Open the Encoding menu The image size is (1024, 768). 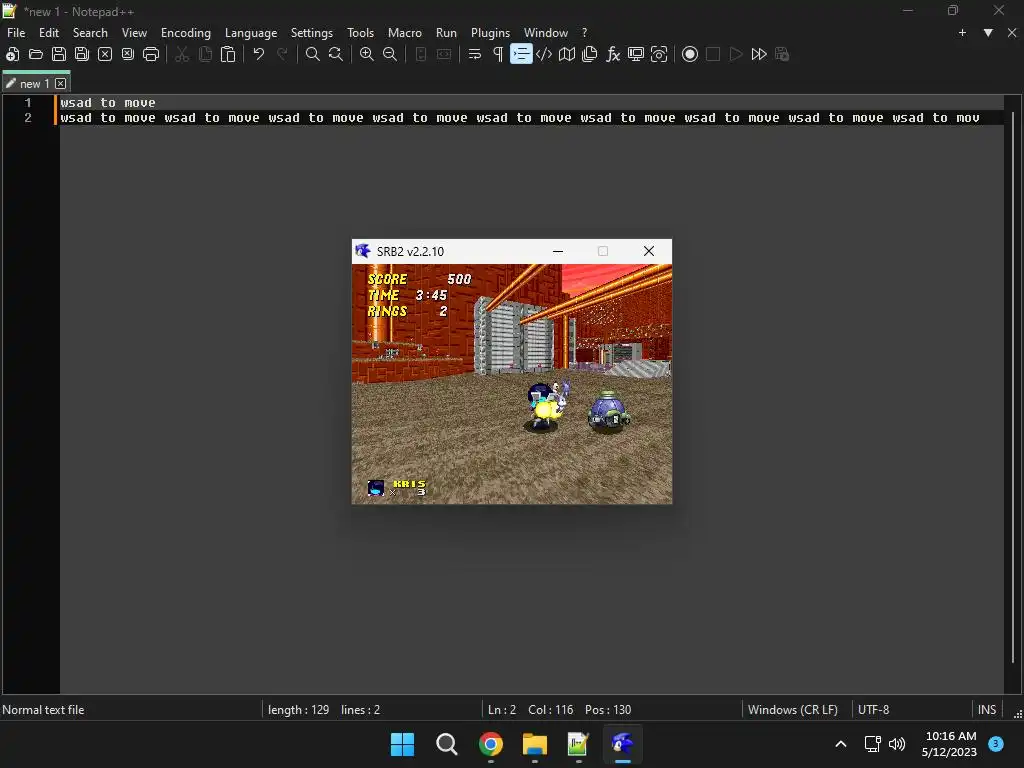(x=186, y=33)
